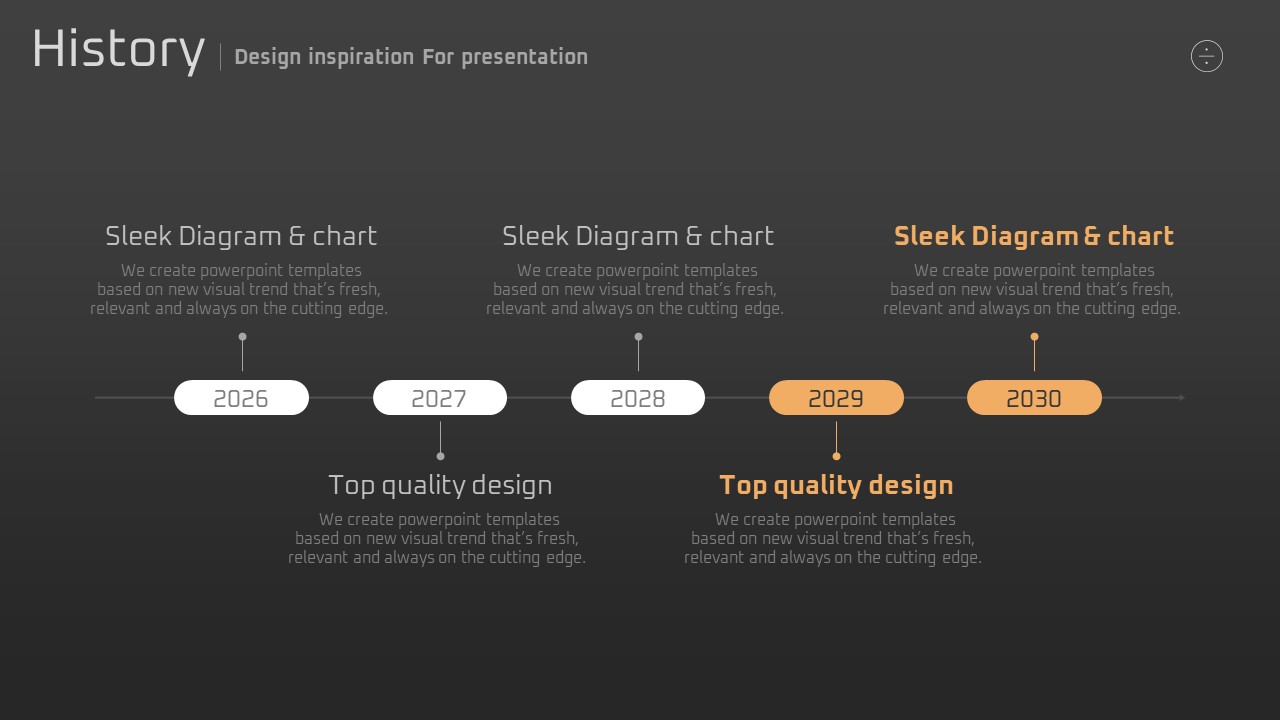
Task: Select the 2026 timeline pill
Action: point(241,398)
